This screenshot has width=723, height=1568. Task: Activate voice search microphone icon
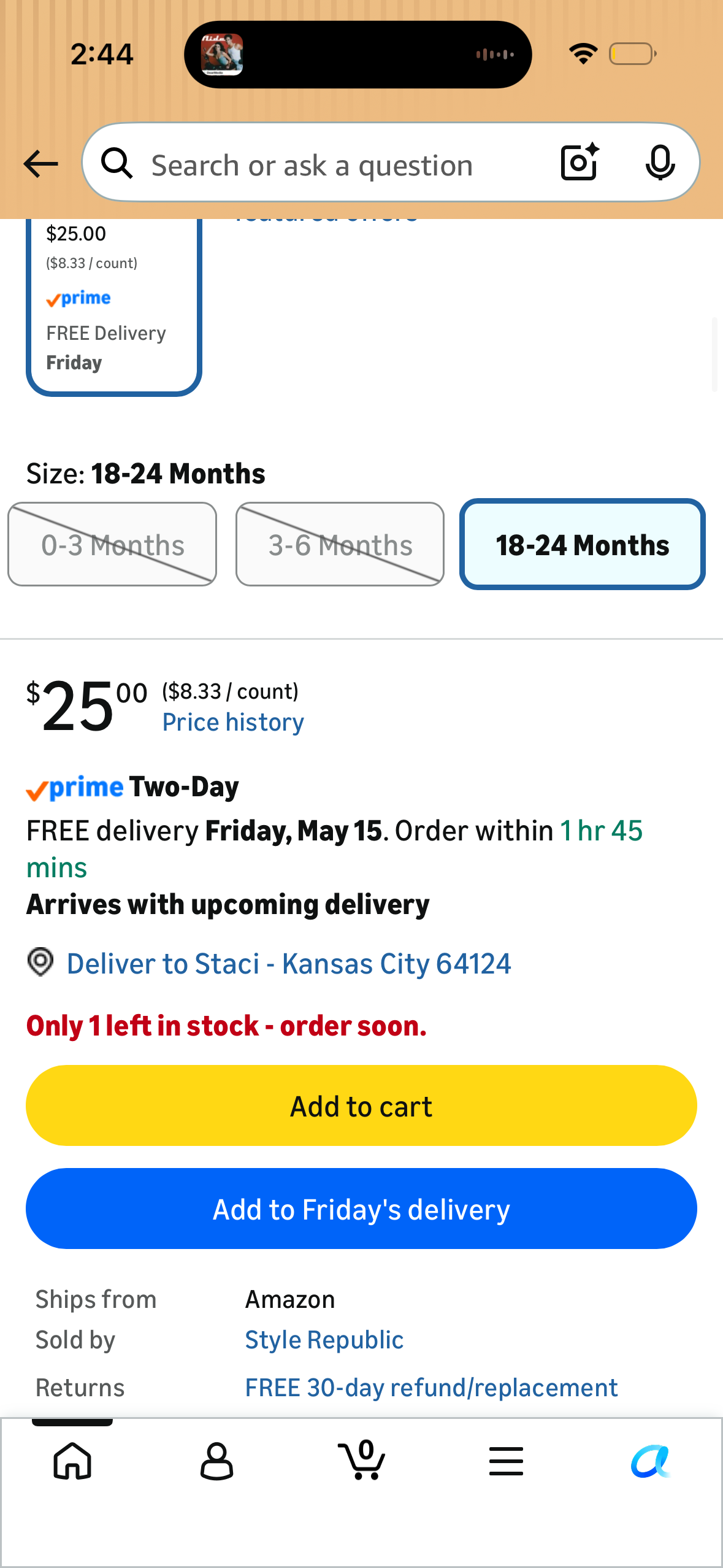coord(660,163)
